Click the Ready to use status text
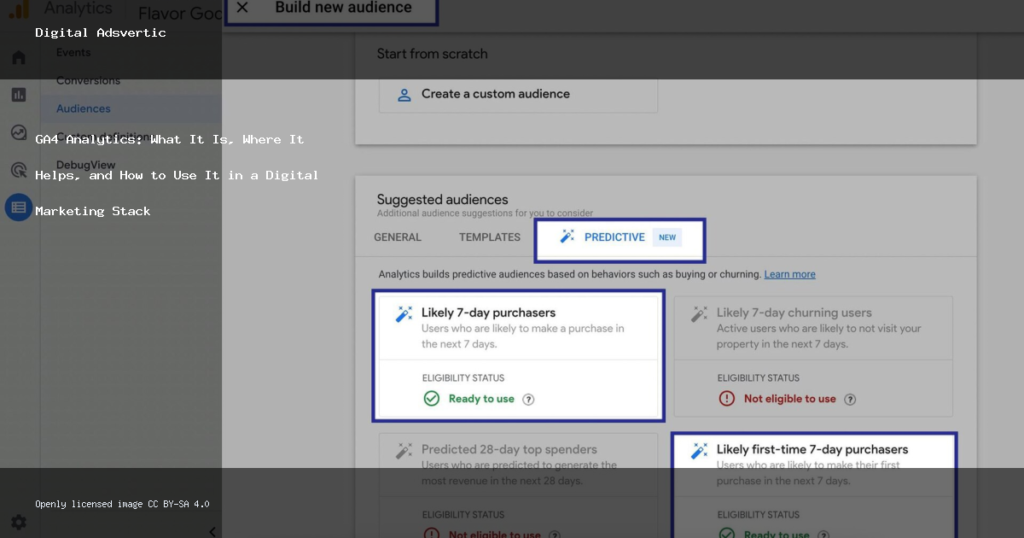Viewport: 1024px width, 538px height. tap(481, 399)
